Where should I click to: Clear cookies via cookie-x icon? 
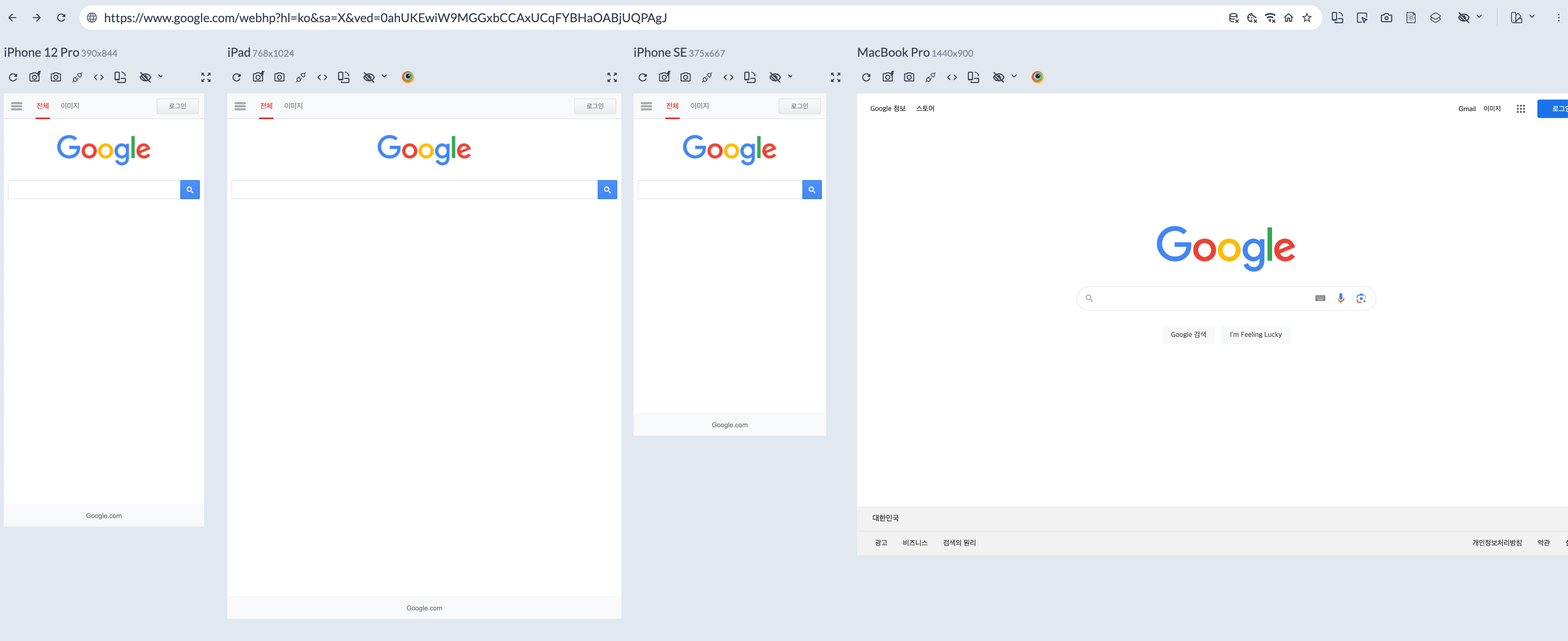click(x=1251, y=18)
